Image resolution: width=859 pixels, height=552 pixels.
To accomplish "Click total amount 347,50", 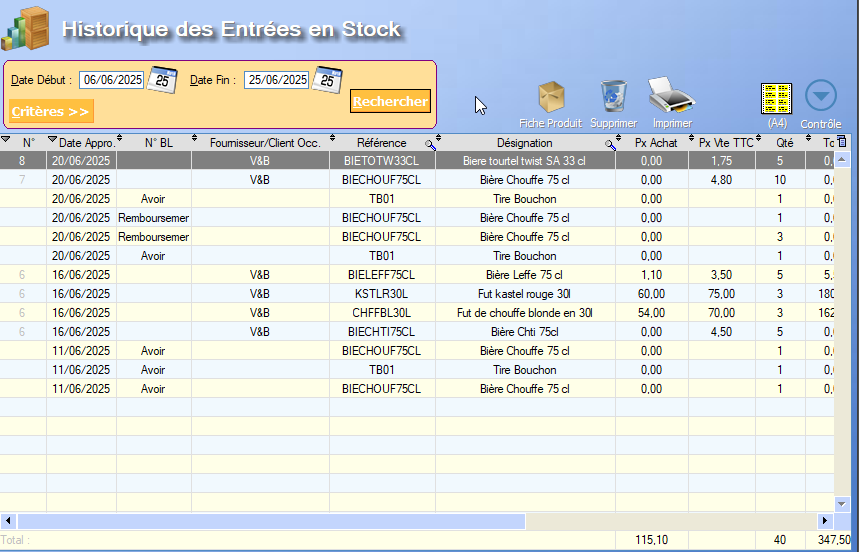I will pos(834,540).
